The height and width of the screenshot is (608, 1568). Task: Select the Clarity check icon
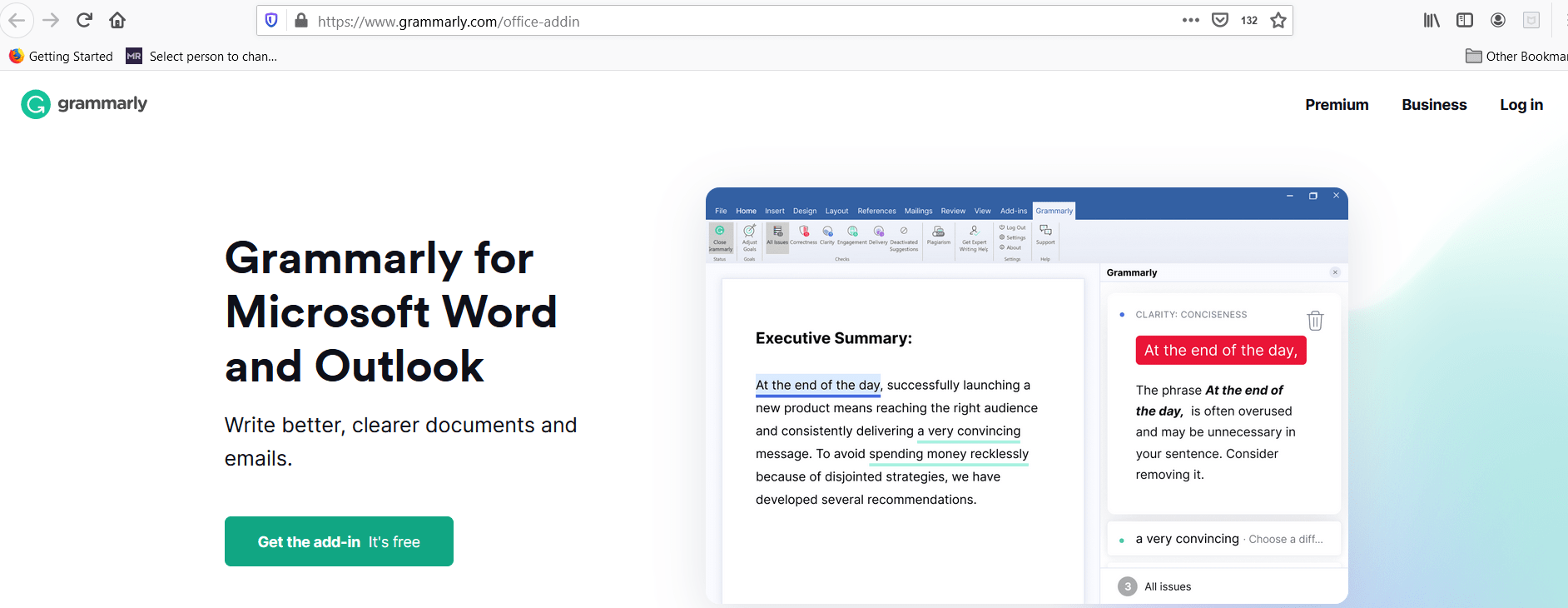[x=827, y=235]
